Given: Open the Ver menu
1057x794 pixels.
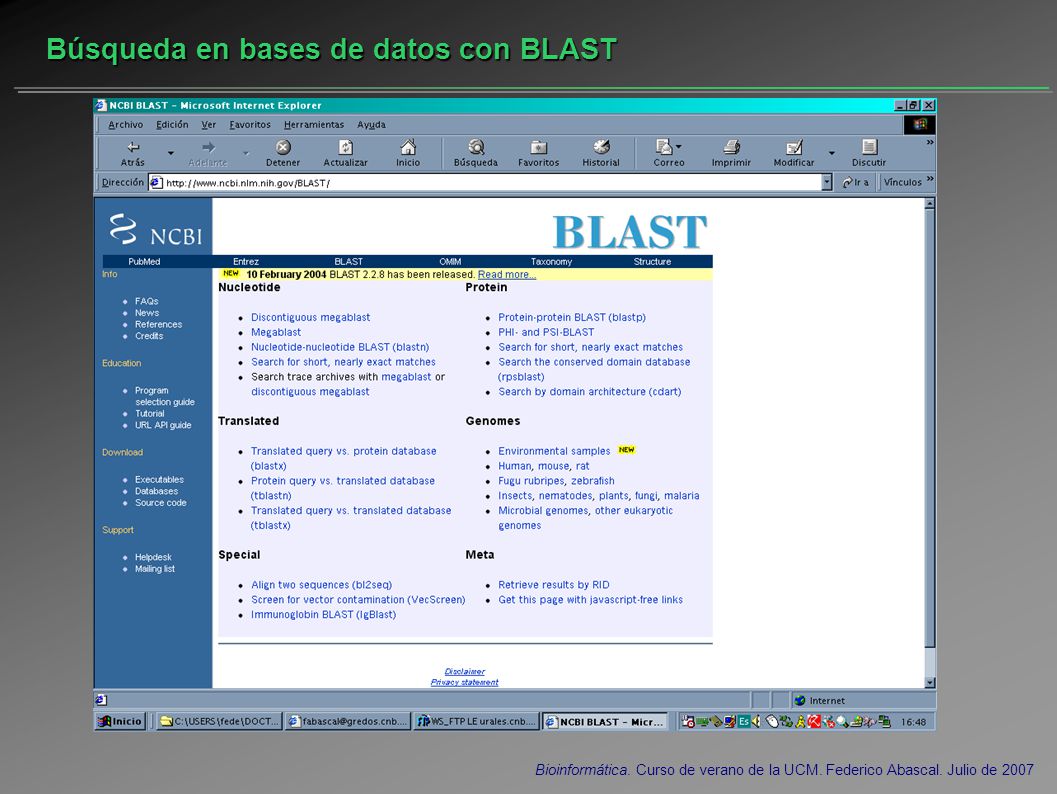Looking at the screenshot, I should point(208,125).
